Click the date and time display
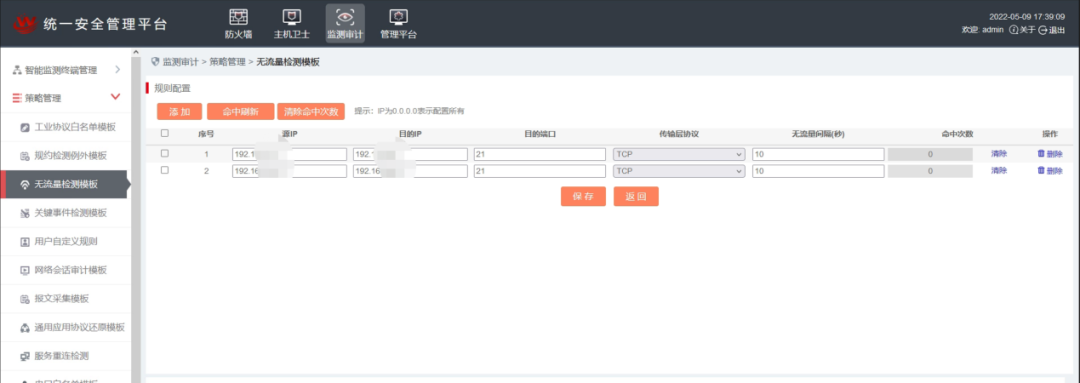This screenshot has height=383, width=1080. pos(1028,16)
